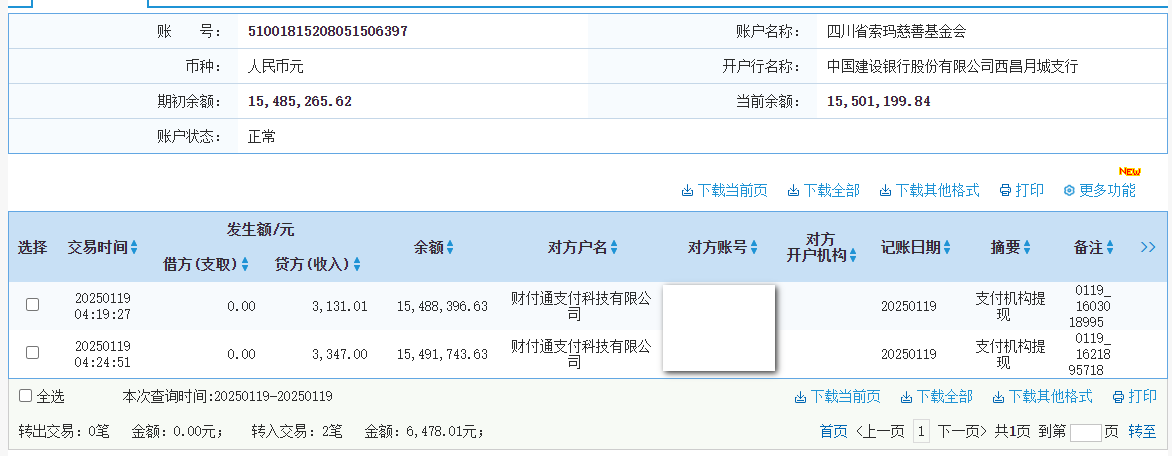This screenshot has height=456, width=1172.
Task: Sort by 记账日期 posting date
Action: pyautogui.click(x=947, y=247)
